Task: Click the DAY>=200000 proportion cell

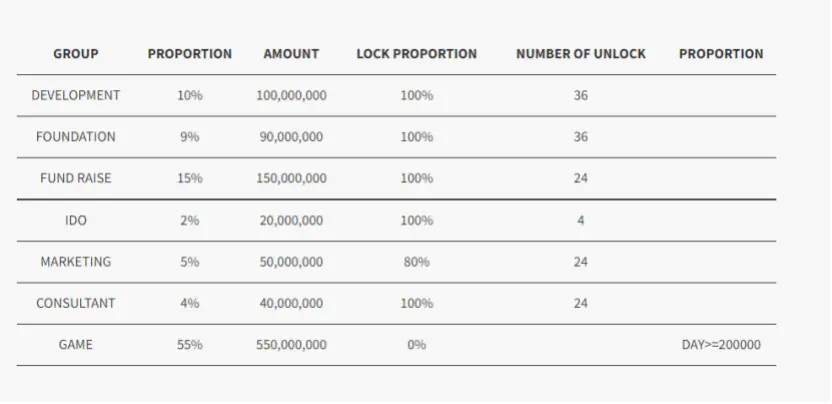Action: pyautogui.click(x=721, y=345)
